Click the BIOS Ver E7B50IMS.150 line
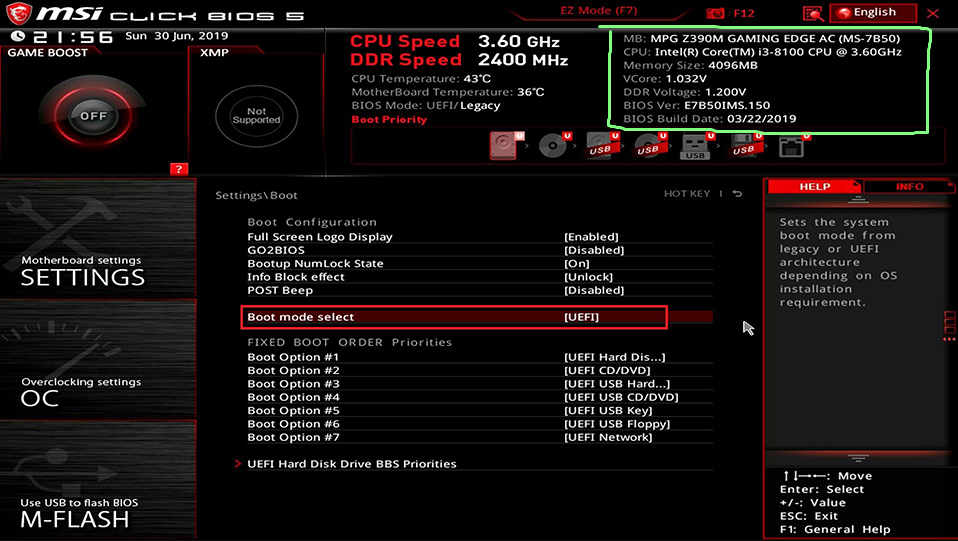 click(x=697, y=106)
